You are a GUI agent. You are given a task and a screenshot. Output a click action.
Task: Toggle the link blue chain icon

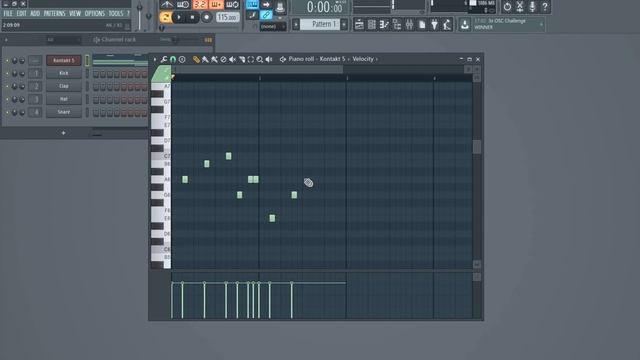point(266,16)
